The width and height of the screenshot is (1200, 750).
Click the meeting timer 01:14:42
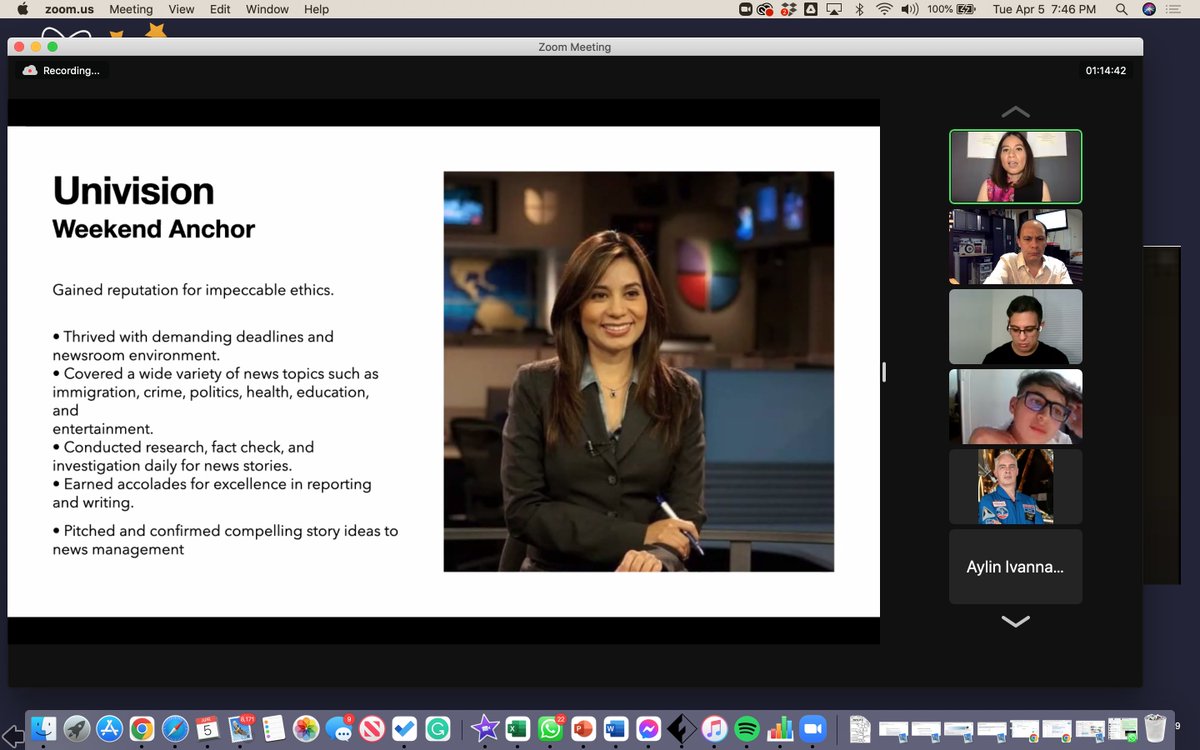point(1106,71)
